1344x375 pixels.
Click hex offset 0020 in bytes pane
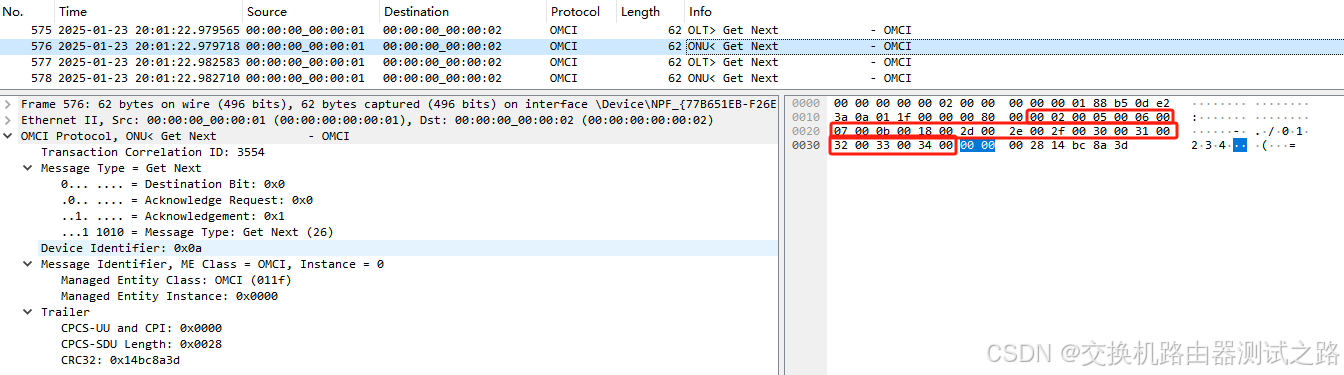pyautogui.click(x=805, y=132)
